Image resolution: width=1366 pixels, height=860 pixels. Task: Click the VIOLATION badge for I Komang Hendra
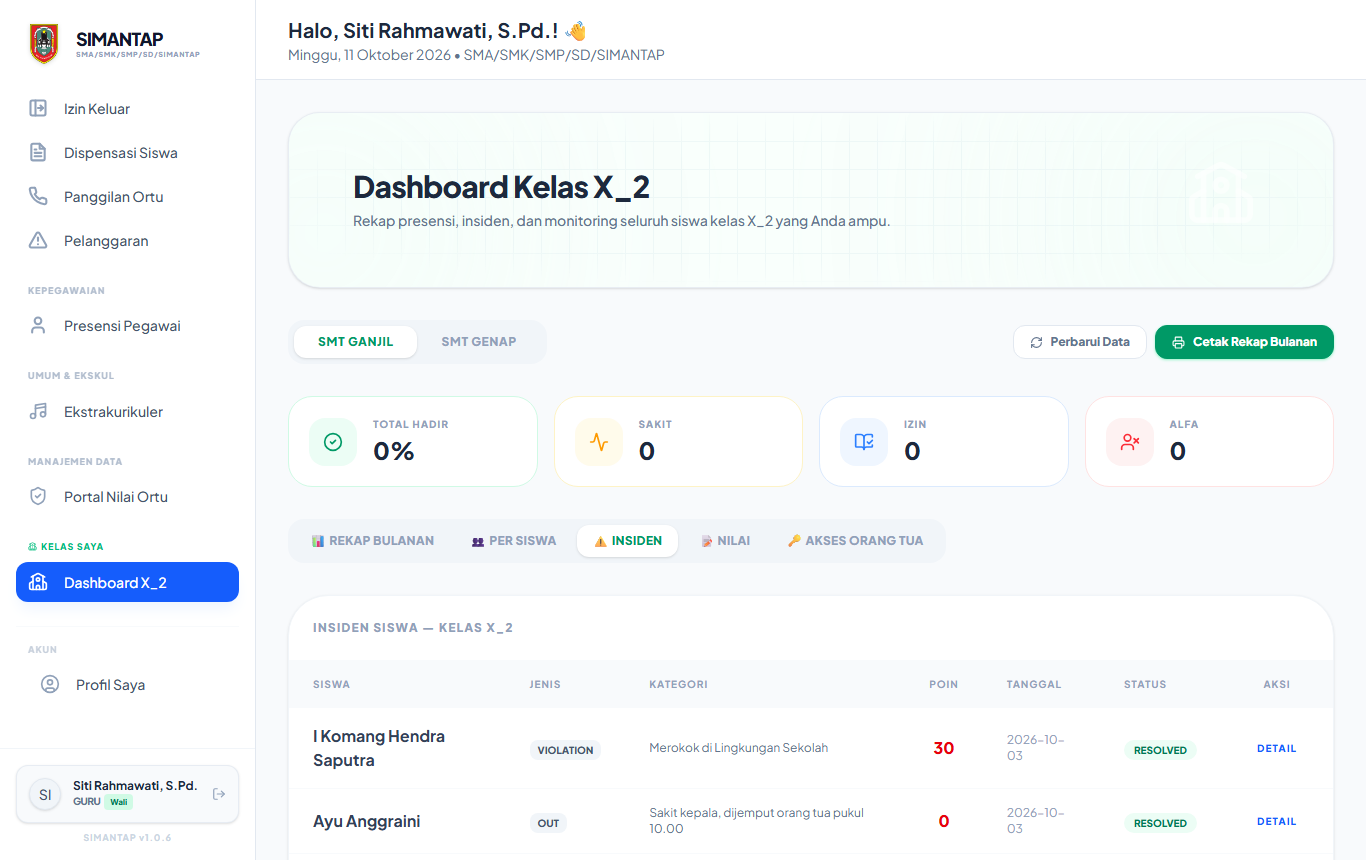[x=565, y=750]
